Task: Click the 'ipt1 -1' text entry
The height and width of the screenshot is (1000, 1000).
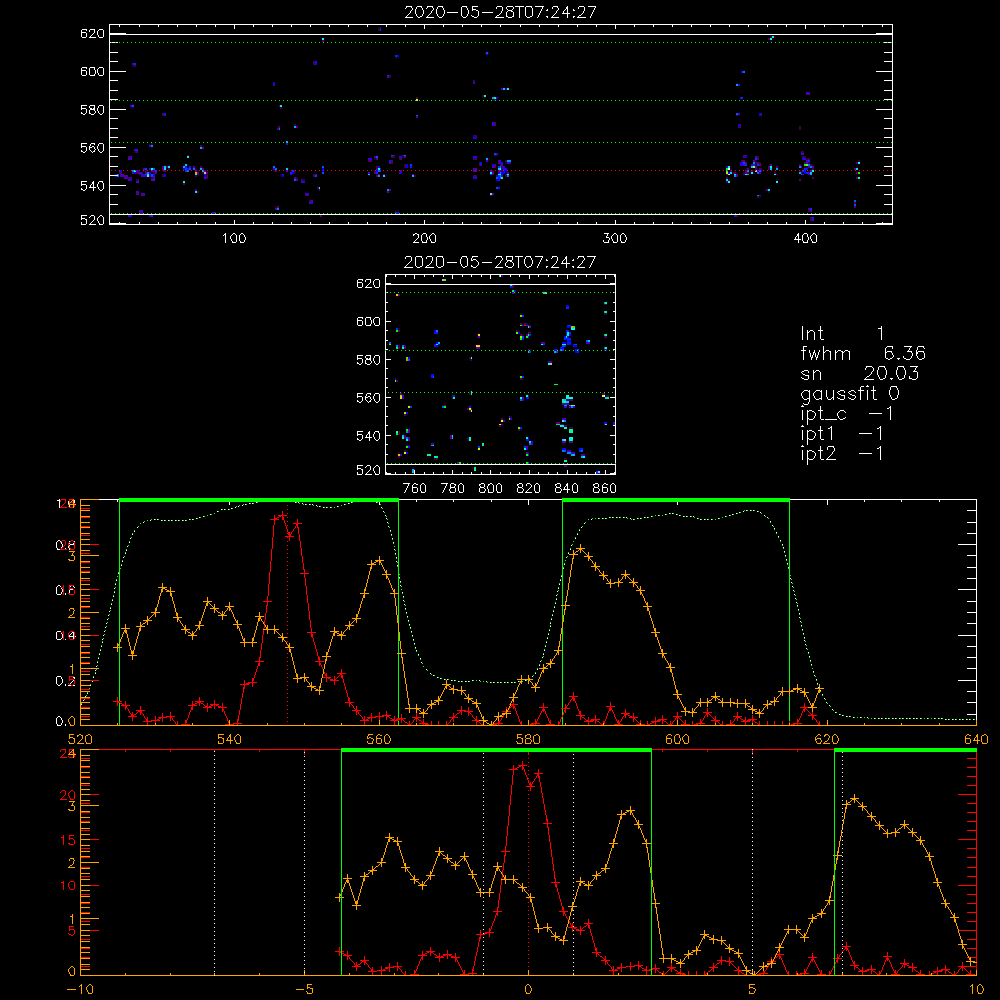Action: pos(842,434)
